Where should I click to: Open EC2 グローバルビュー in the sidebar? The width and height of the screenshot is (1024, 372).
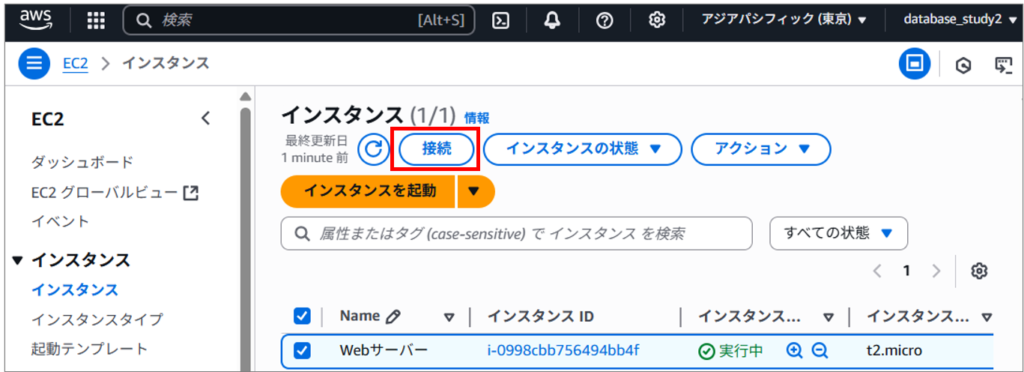114,192
